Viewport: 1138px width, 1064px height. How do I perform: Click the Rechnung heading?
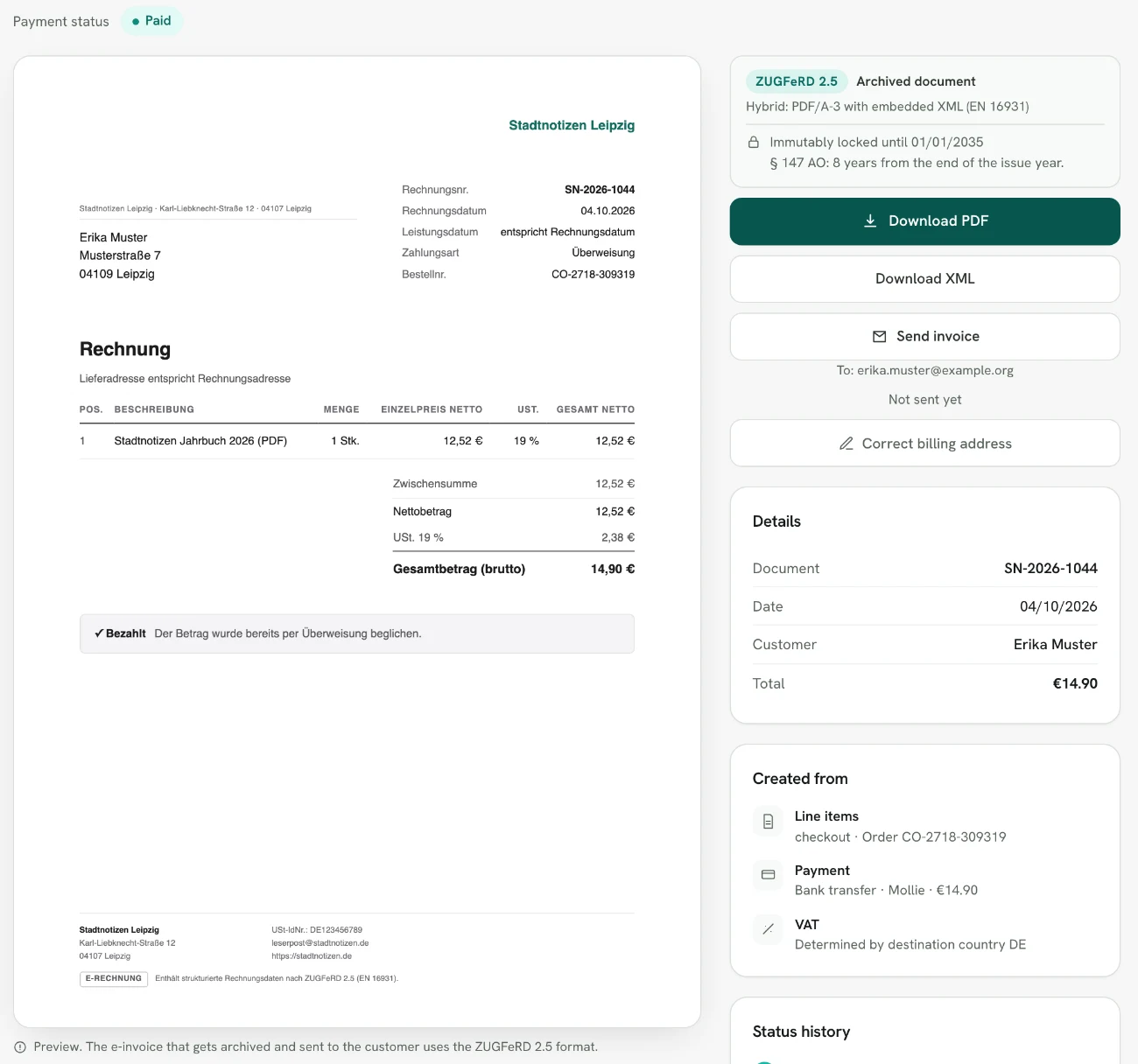coord(125,349)
